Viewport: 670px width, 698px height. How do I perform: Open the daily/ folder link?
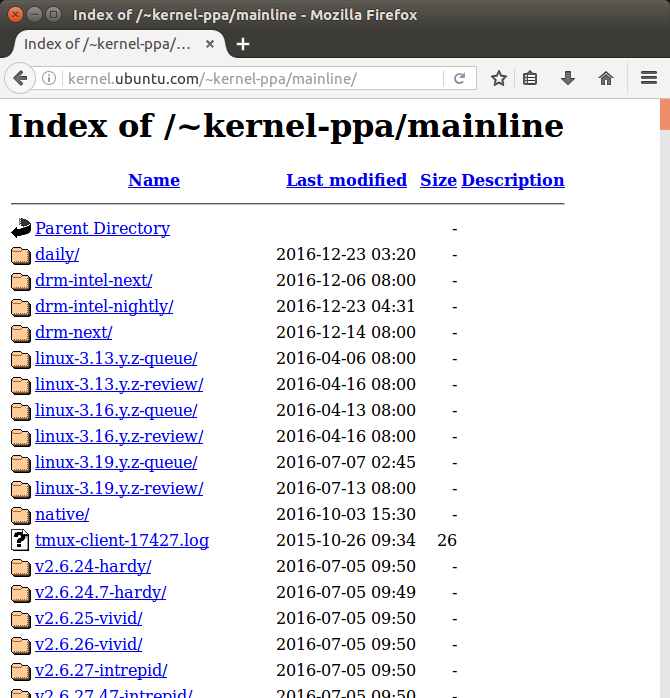pos(57,255)
